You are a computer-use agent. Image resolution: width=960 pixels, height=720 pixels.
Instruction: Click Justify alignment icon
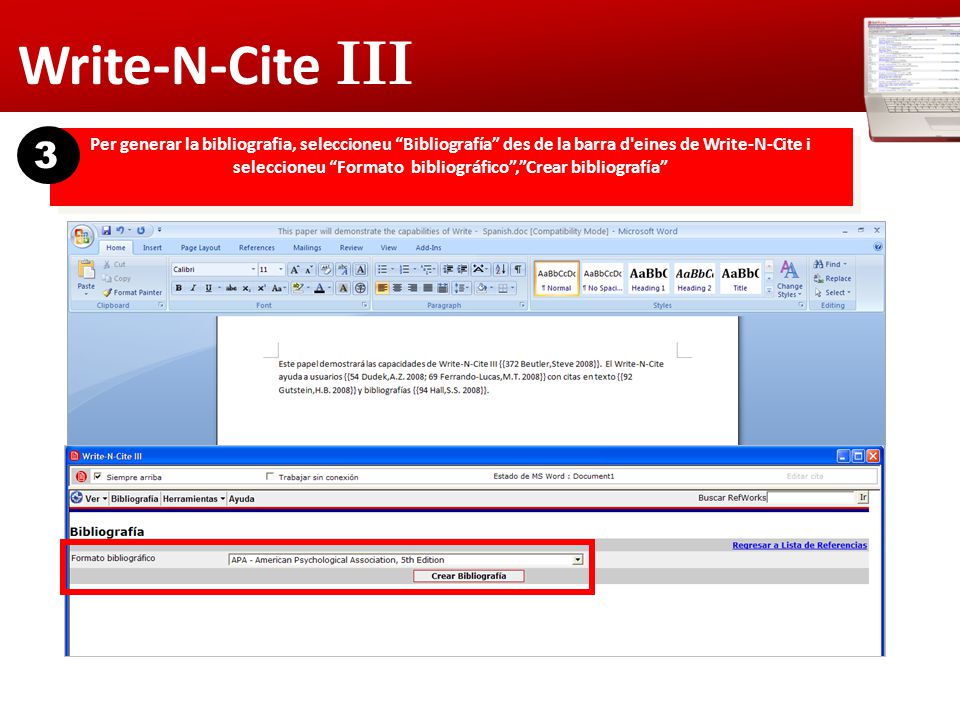(x=427, y=288)
